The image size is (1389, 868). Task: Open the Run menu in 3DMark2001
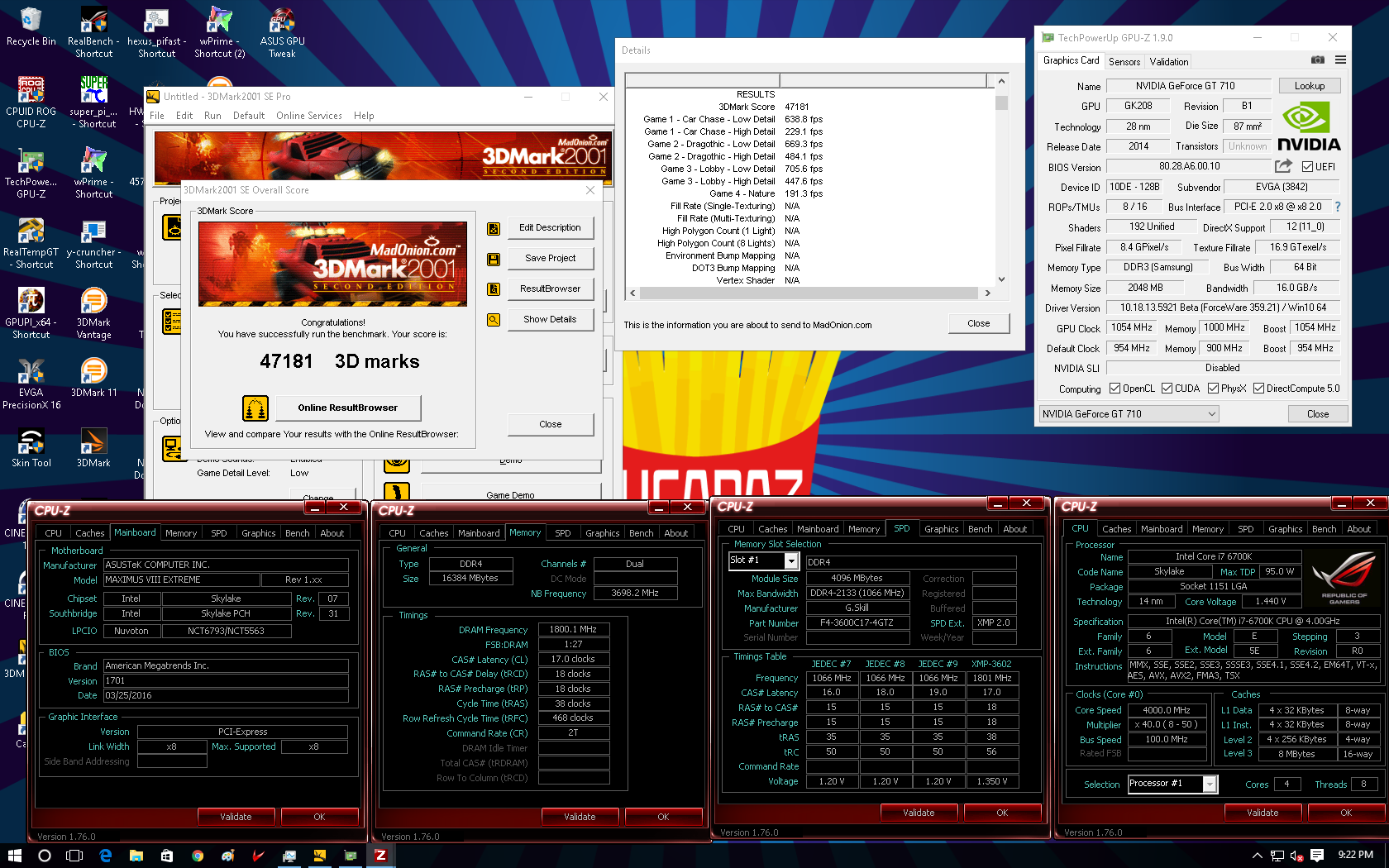pos(212,116)
